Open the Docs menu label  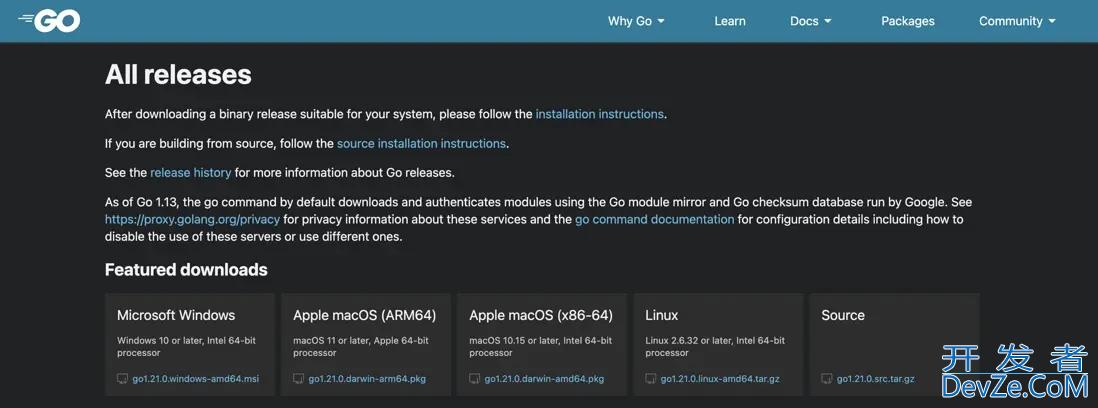click(x=804, y=21)
